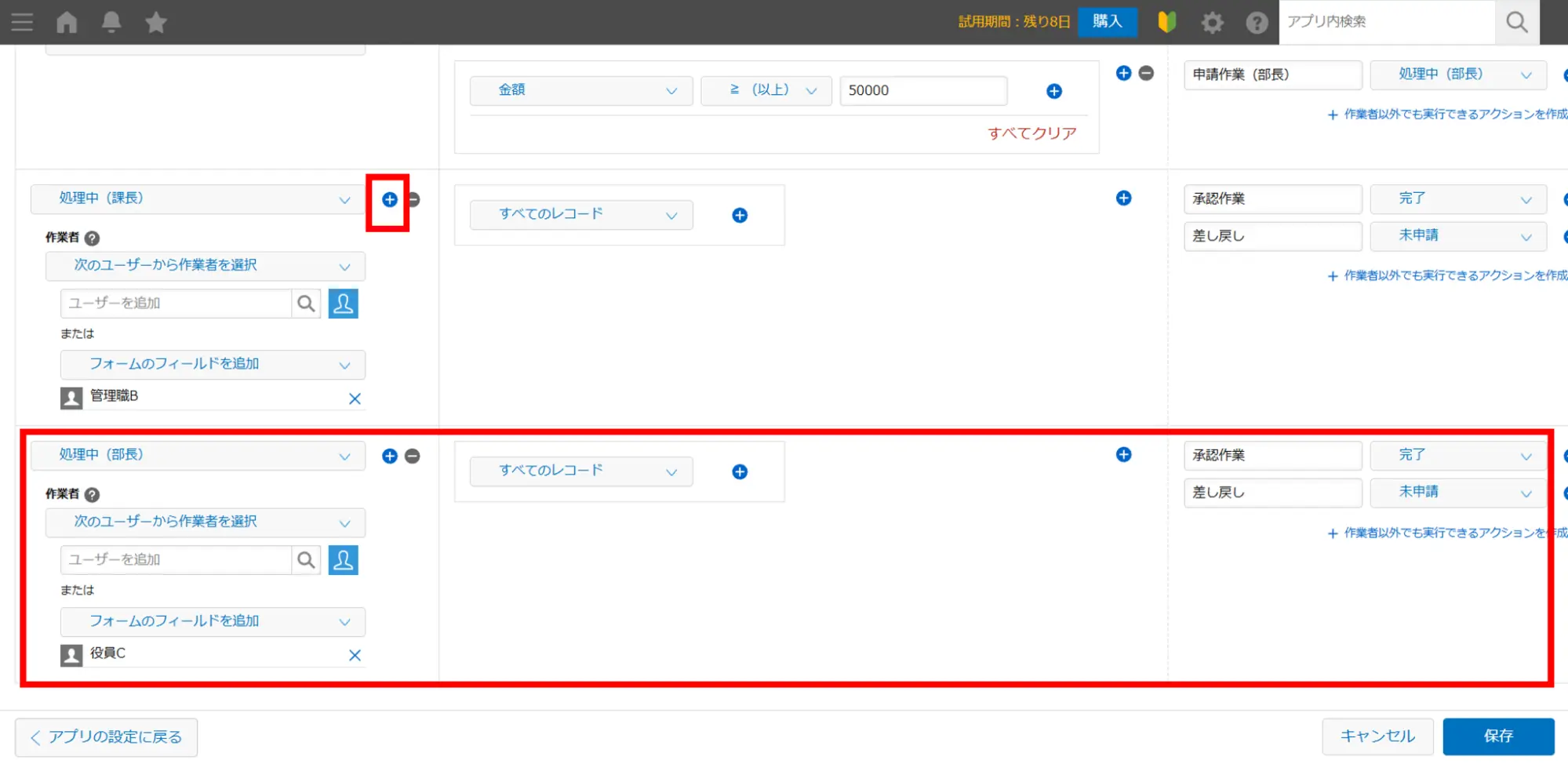Image resolution: width=1568 pixels, height=764 pixels.
Task: Open org/group picker beside 役員C user field
Action: pos(343,560)
